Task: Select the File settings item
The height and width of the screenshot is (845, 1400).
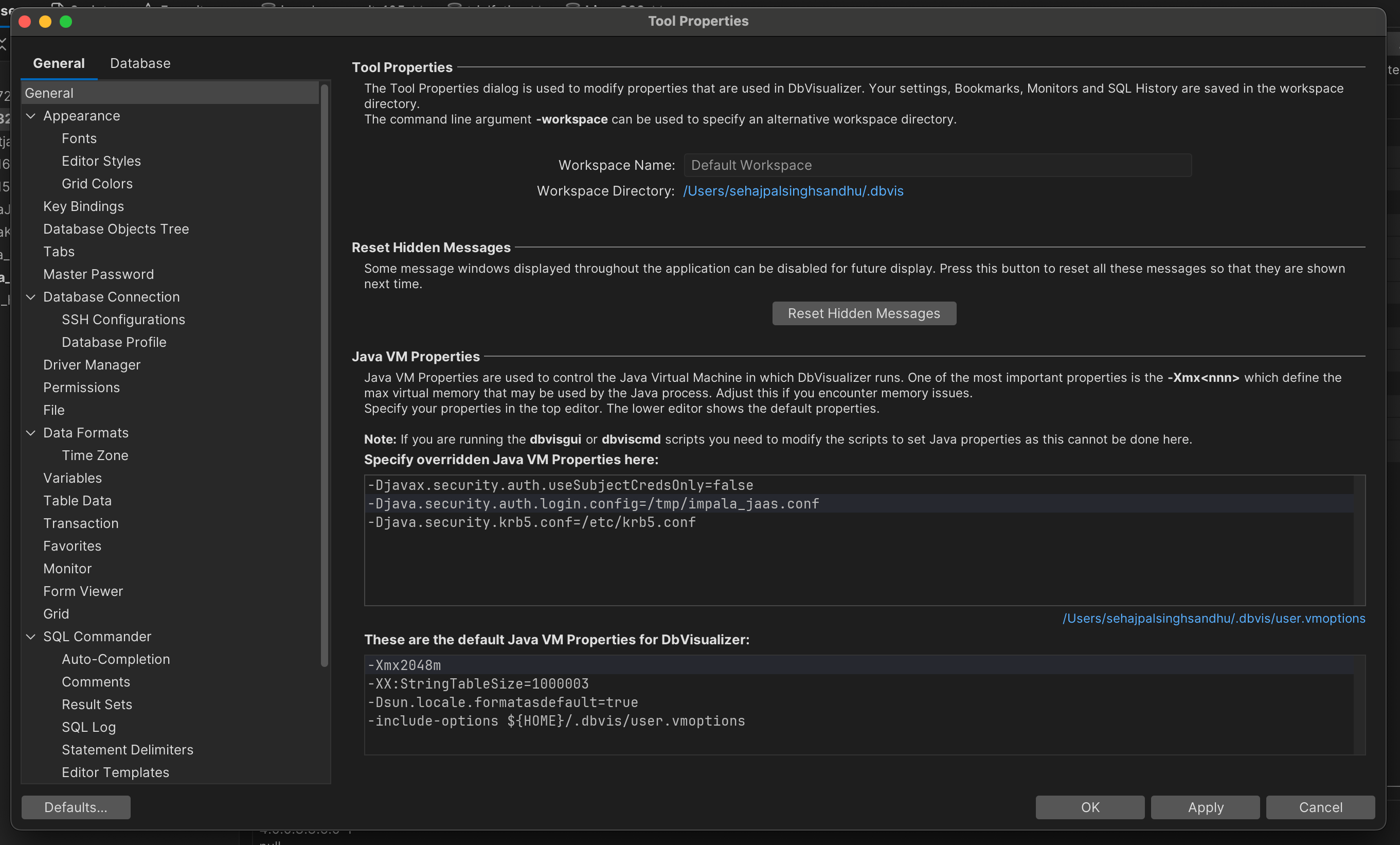Action: coord(54,410)
